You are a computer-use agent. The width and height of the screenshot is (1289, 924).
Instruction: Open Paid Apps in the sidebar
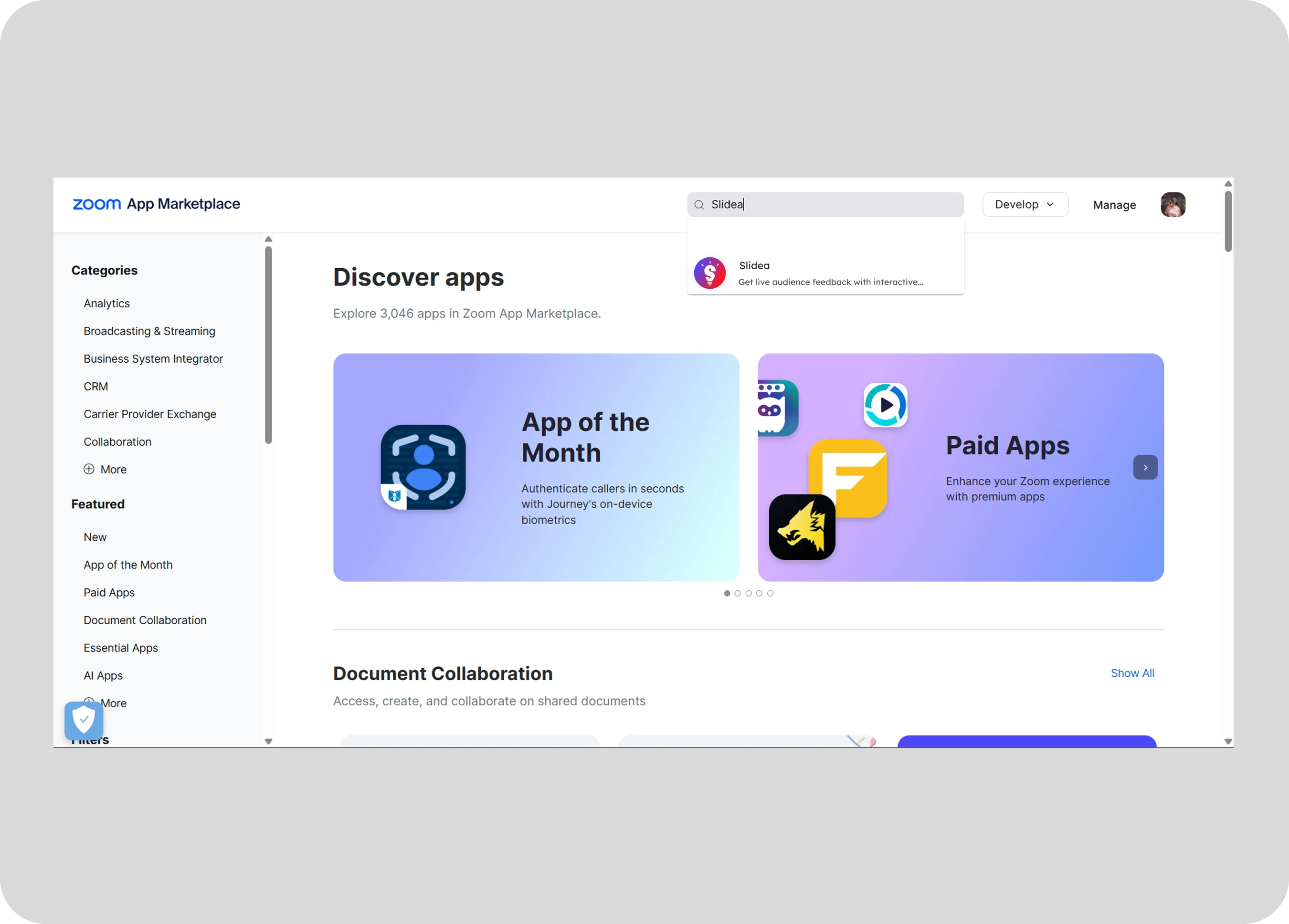(109, 593)
